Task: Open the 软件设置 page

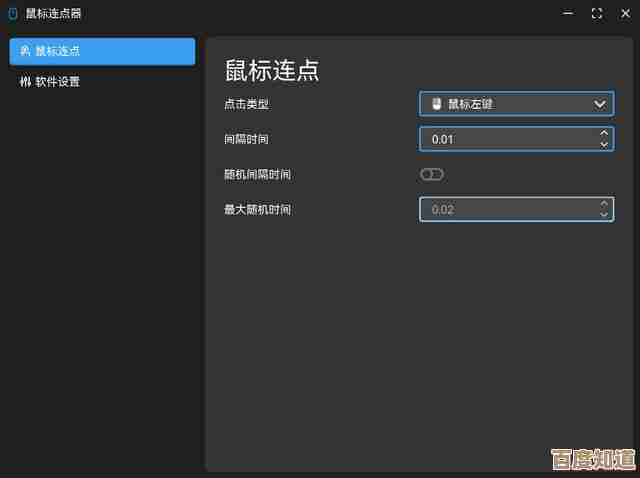Action: point(58,82)
